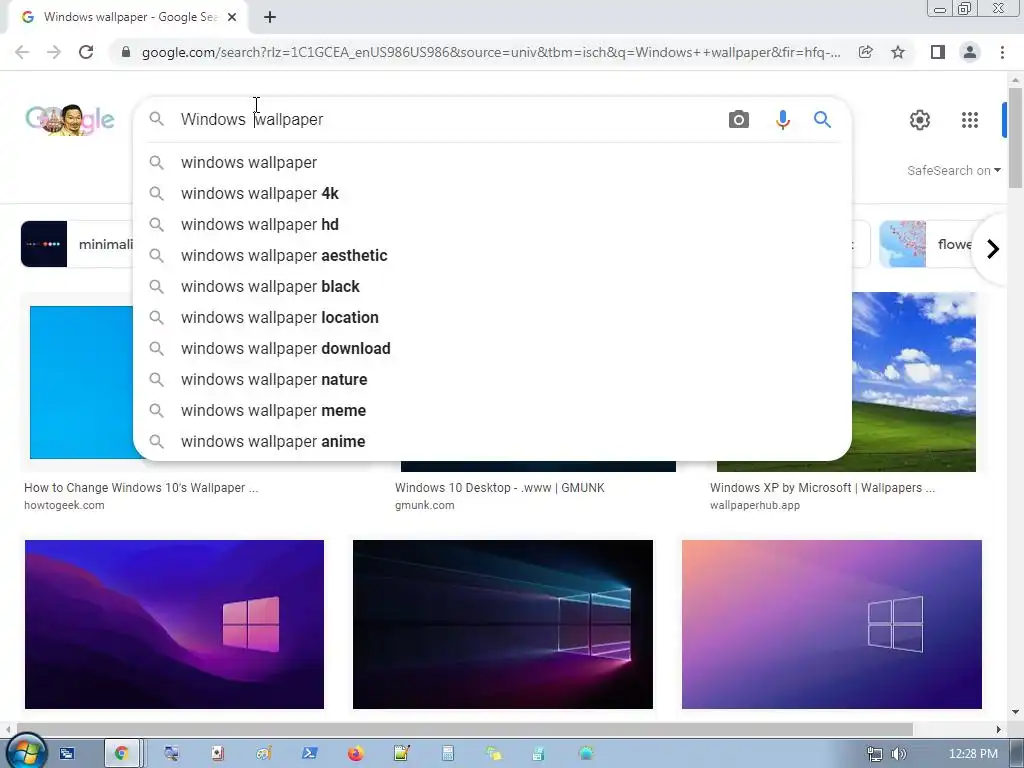Open solid blue wallpaper thumbnail
This screenshot has height=768, width=1024.
82,382
